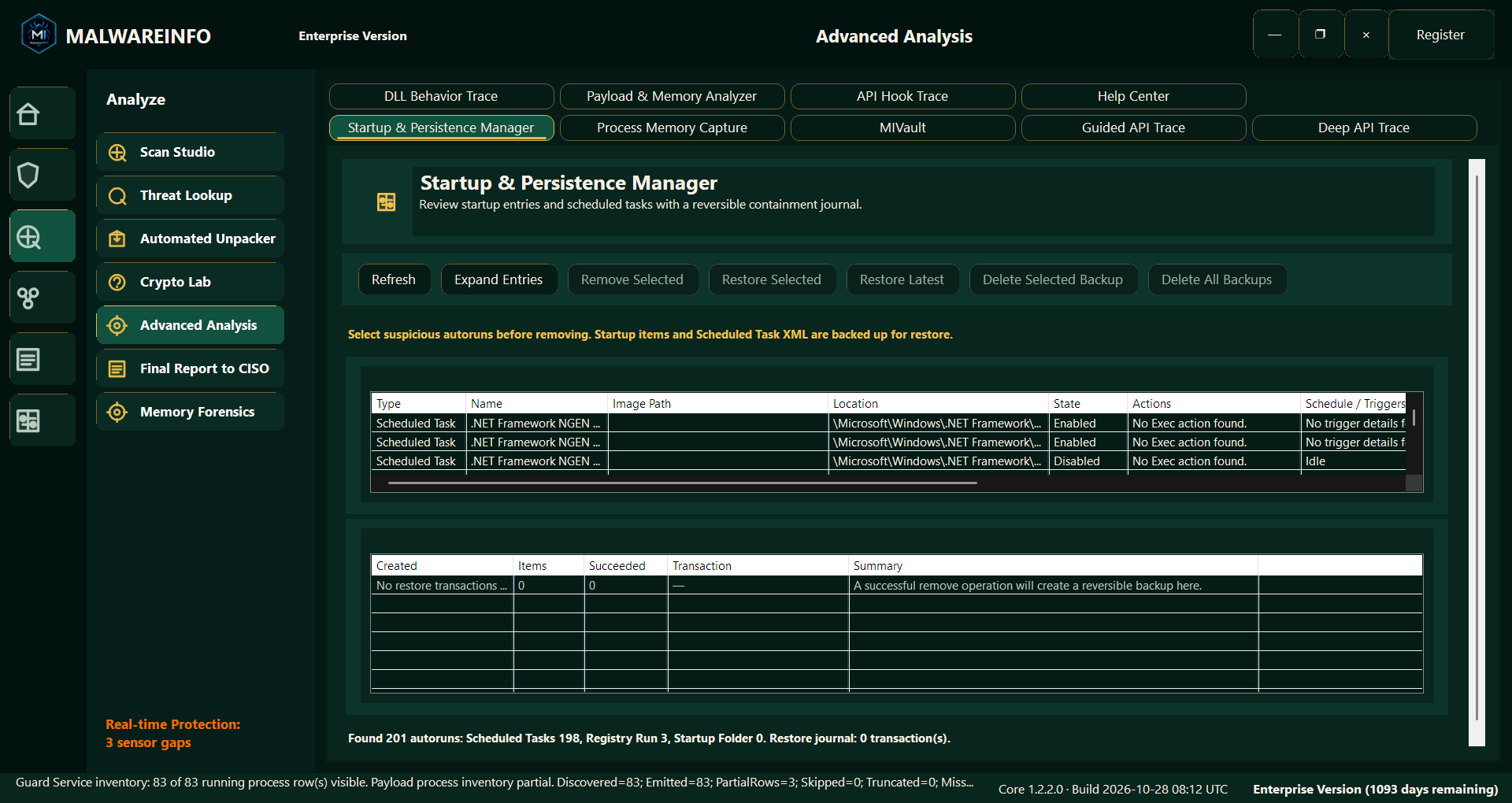Click Restore Latest button

[x=902, y=279]
